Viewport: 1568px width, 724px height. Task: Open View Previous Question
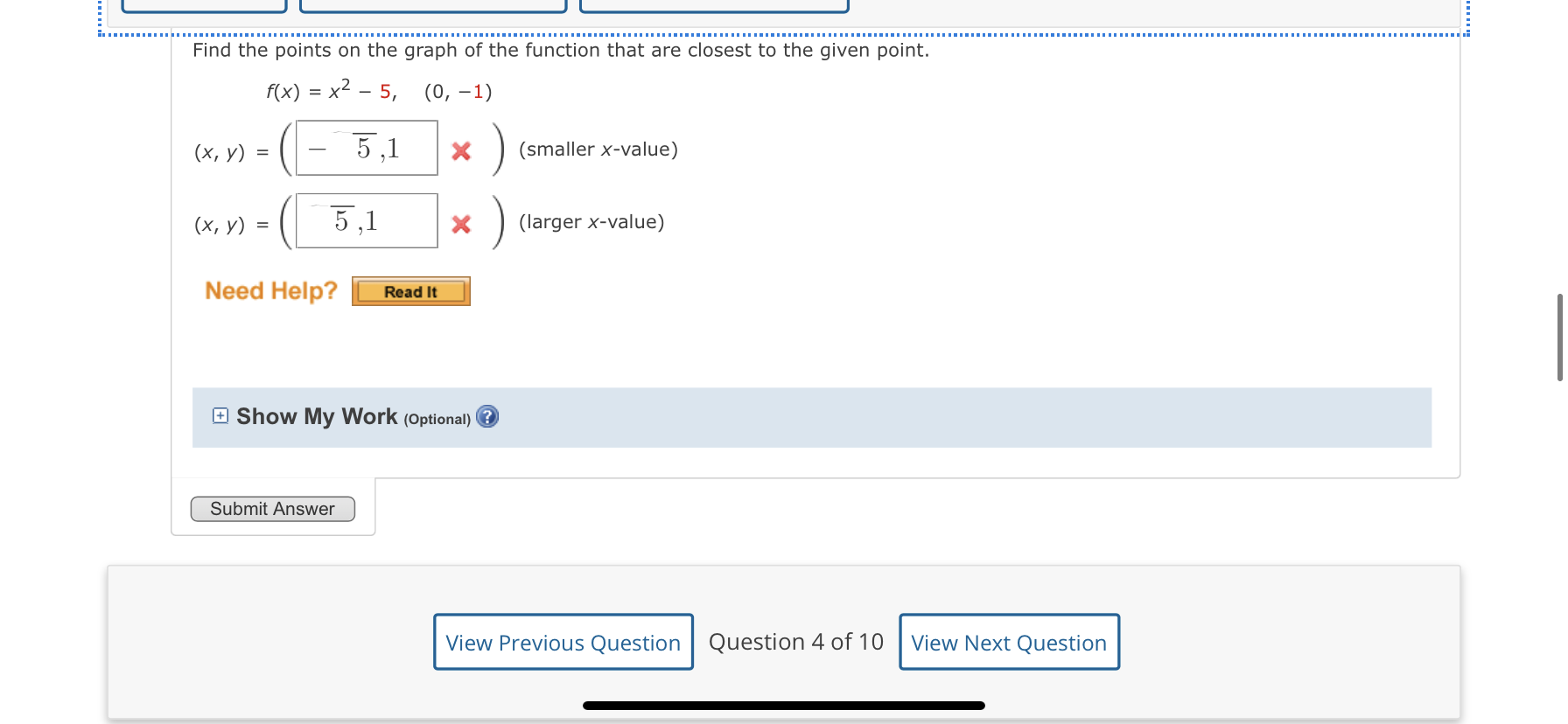(x=563, y=642)
